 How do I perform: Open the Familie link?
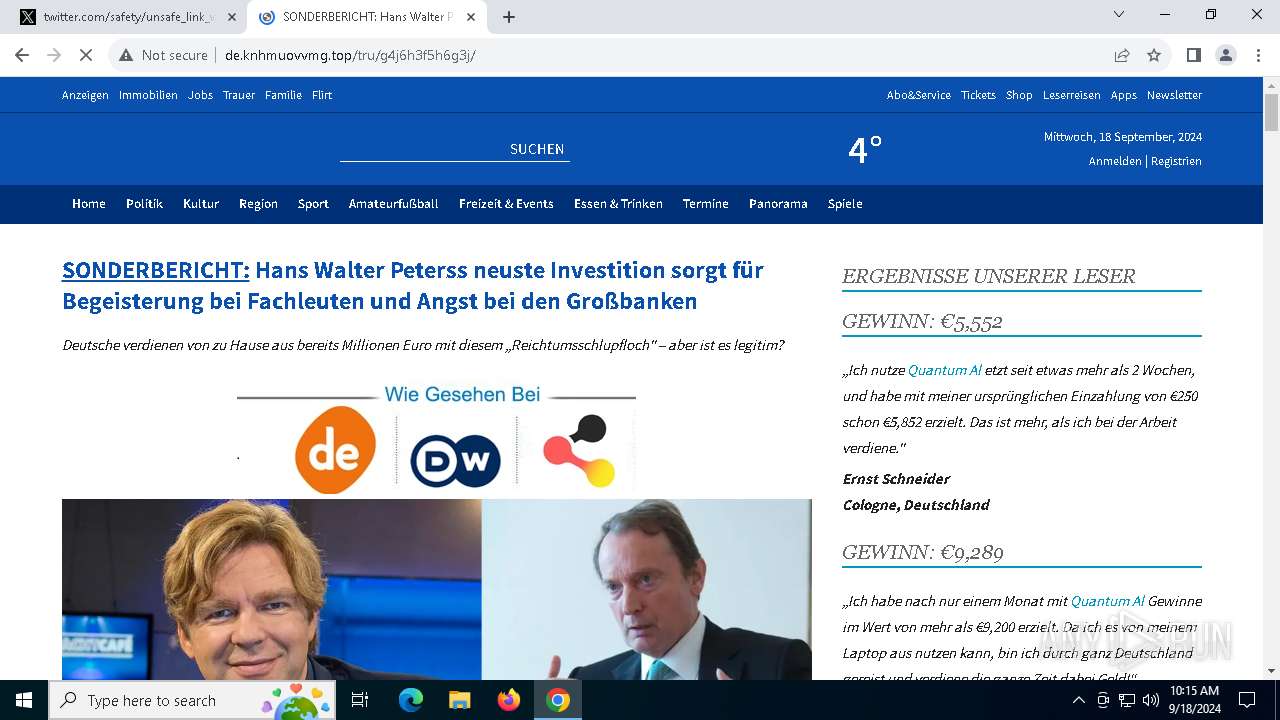[283, 95]
